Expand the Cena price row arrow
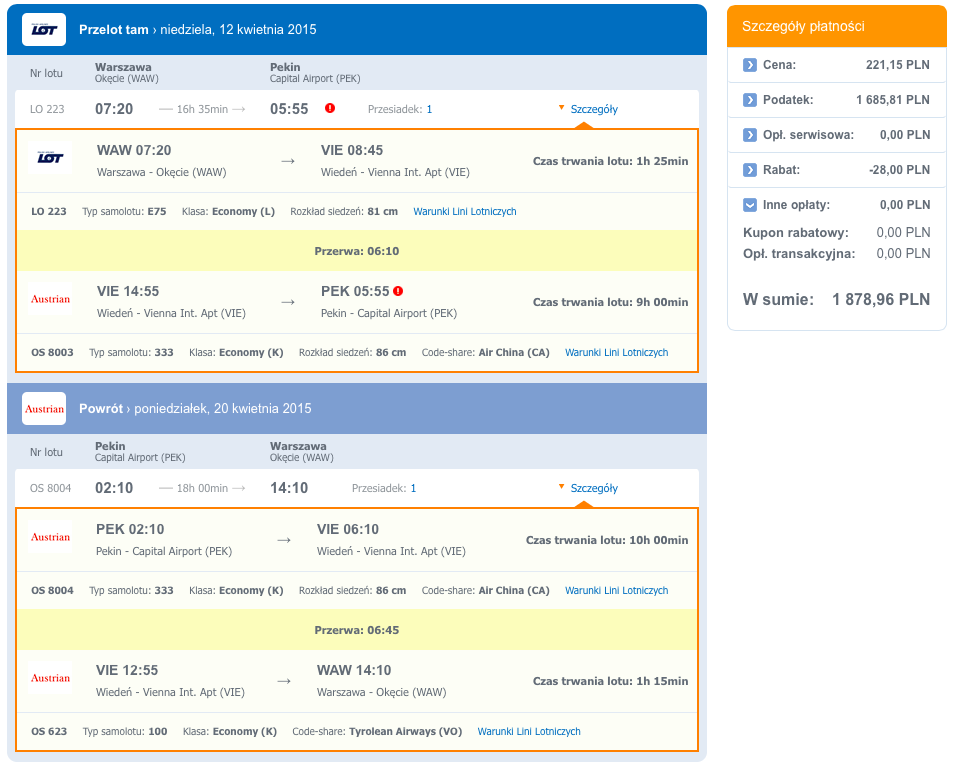Viewport: 958px width, 762px height. 750,65
